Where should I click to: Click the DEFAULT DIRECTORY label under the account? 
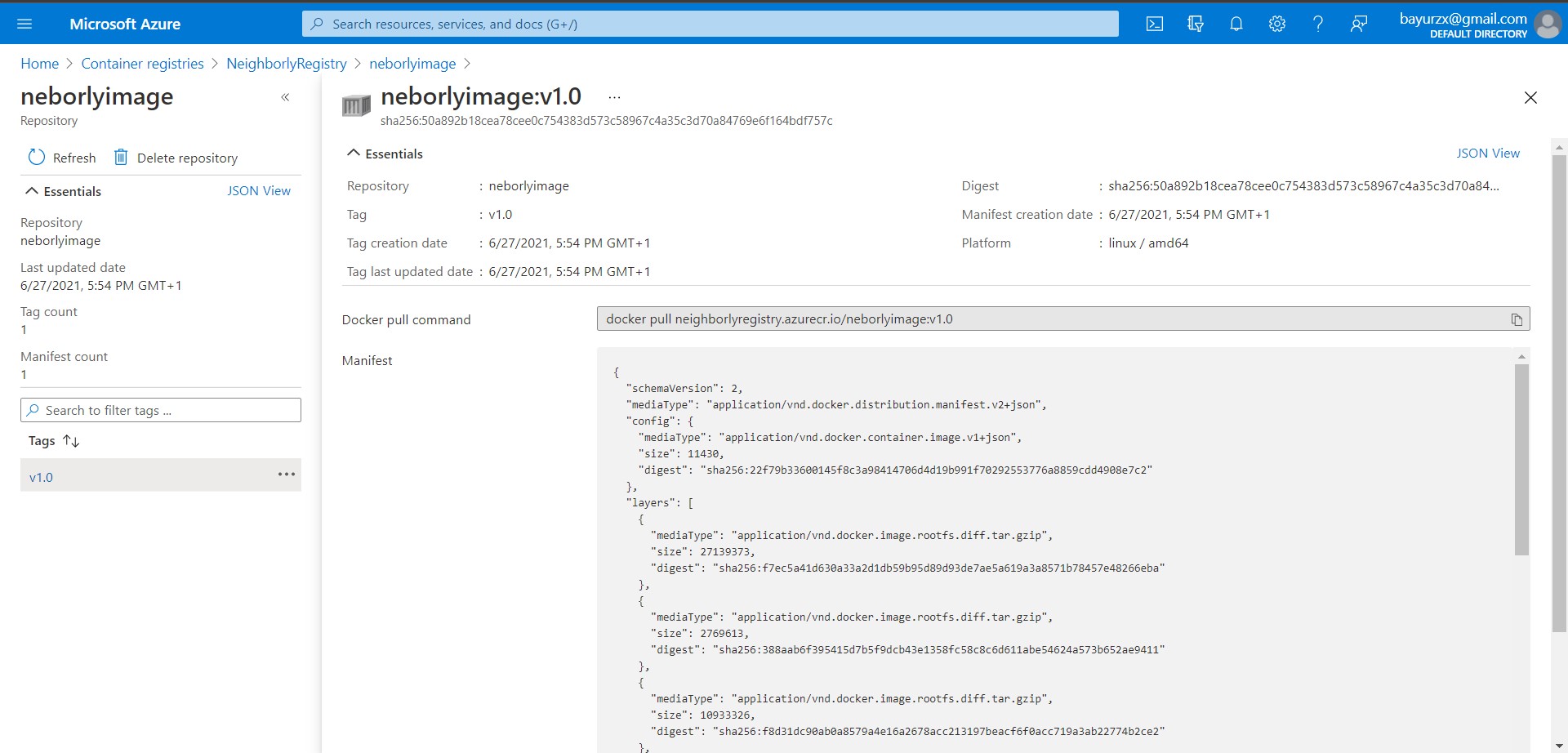pos(1478,34)
